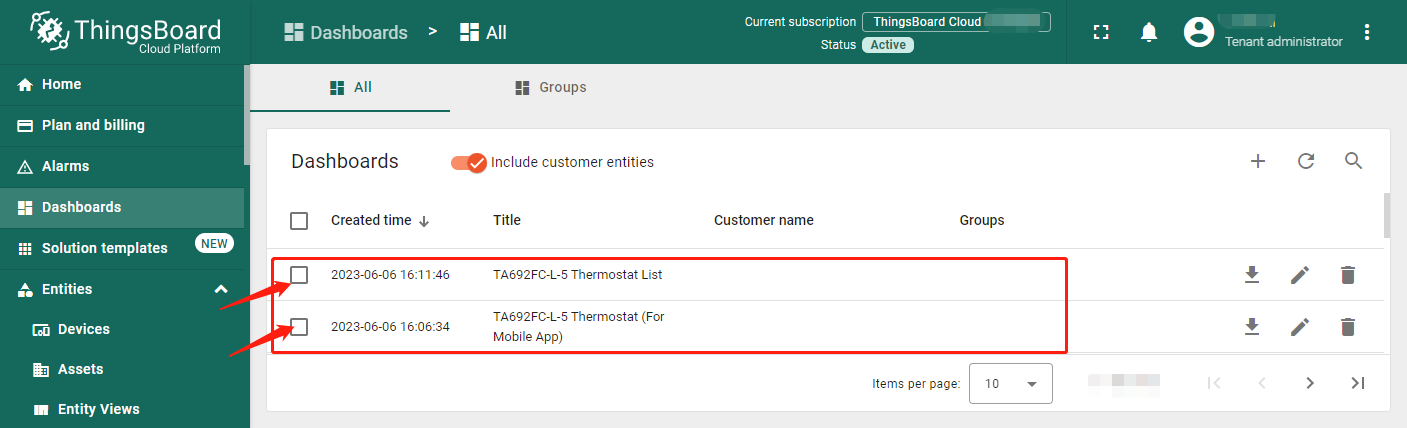Go to the previous page
Screen dimensions: 1407x428
click(1262, 383)
